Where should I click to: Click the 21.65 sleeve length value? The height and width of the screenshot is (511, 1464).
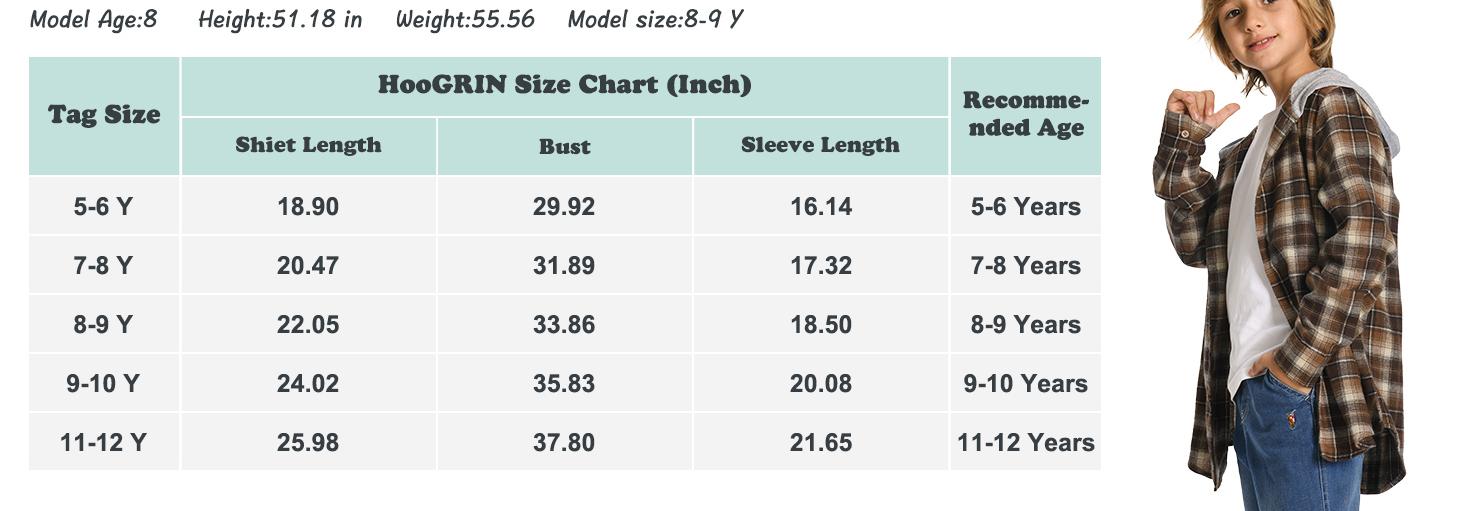(x=821, y=443)
